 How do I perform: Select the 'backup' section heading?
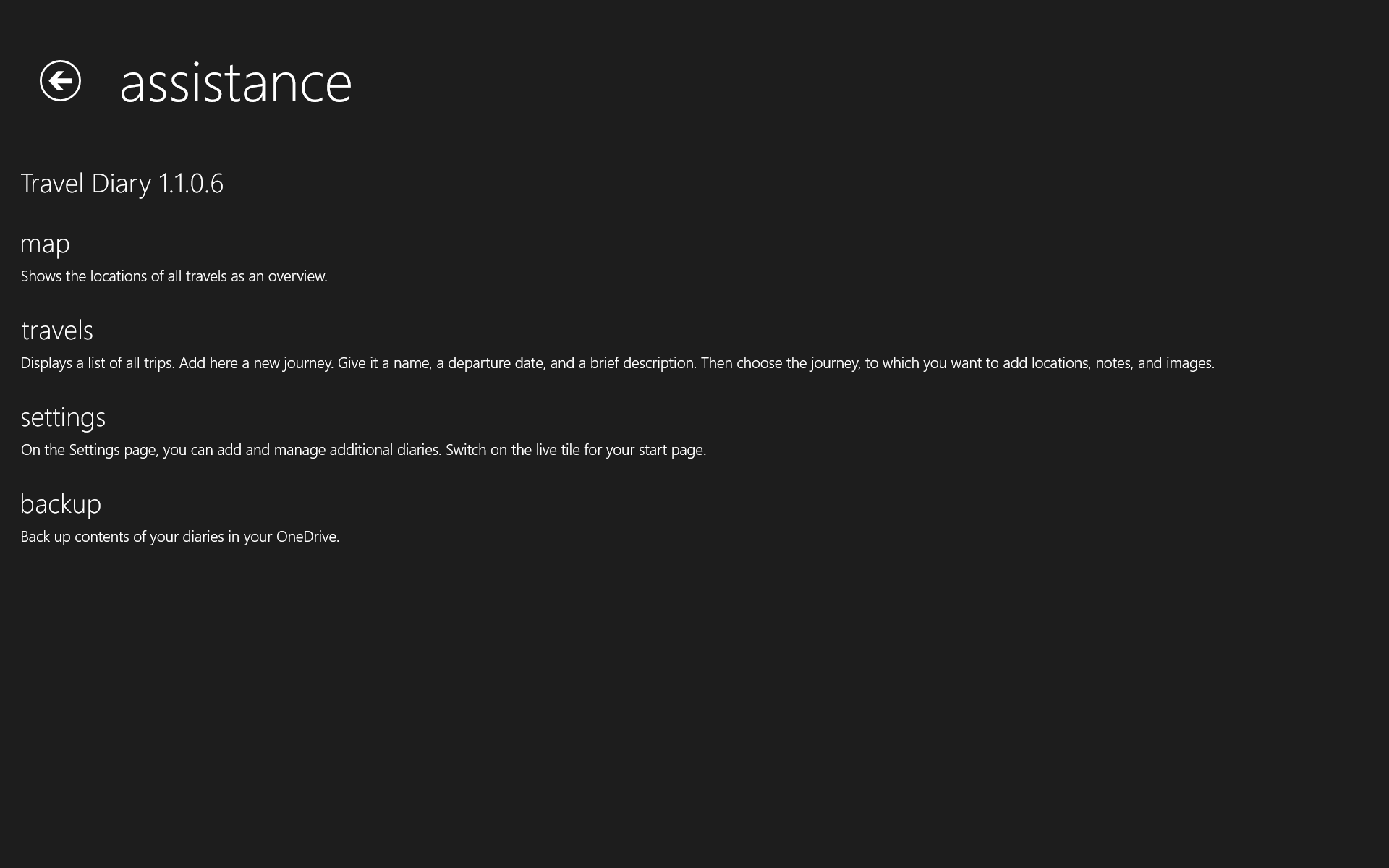tap(61, 504)
